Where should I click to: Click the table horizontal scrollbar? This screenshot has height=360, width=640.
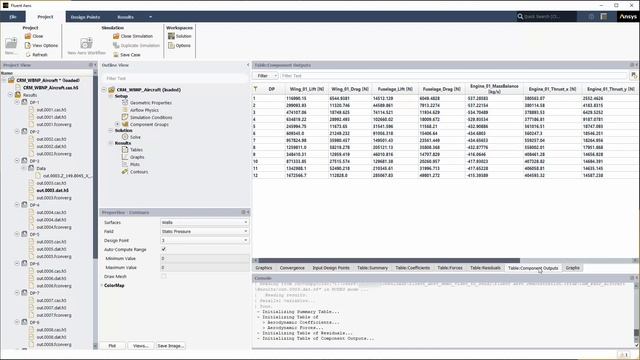(389, 260)
